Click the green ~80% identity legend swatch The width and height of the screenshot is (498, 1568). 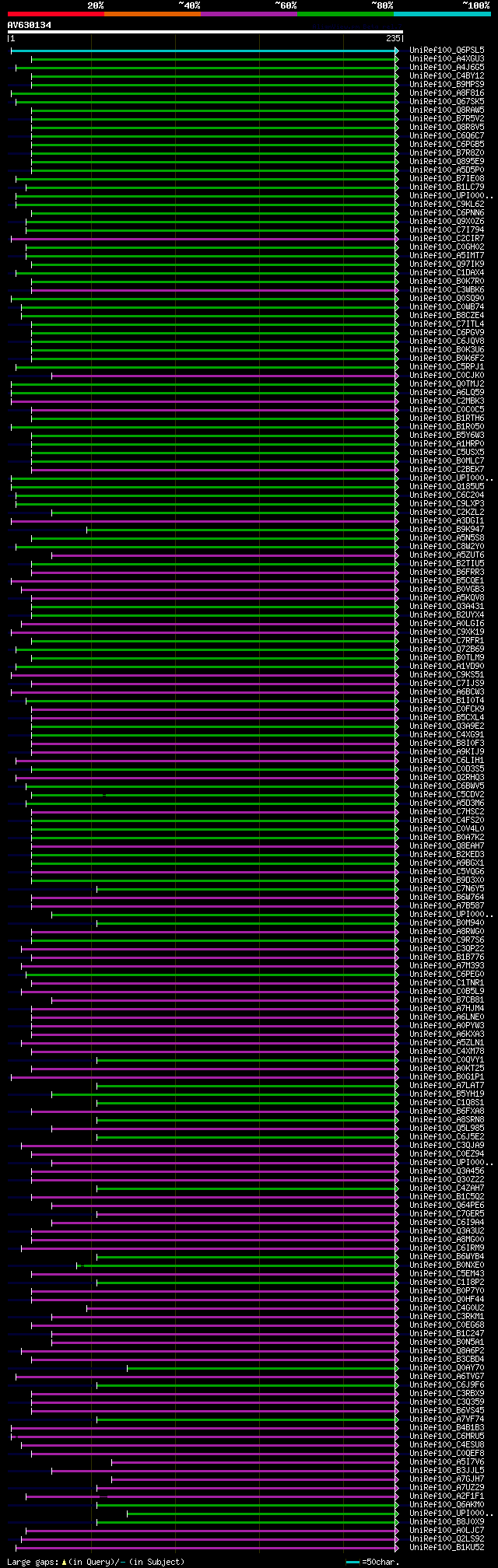(345, 14)
